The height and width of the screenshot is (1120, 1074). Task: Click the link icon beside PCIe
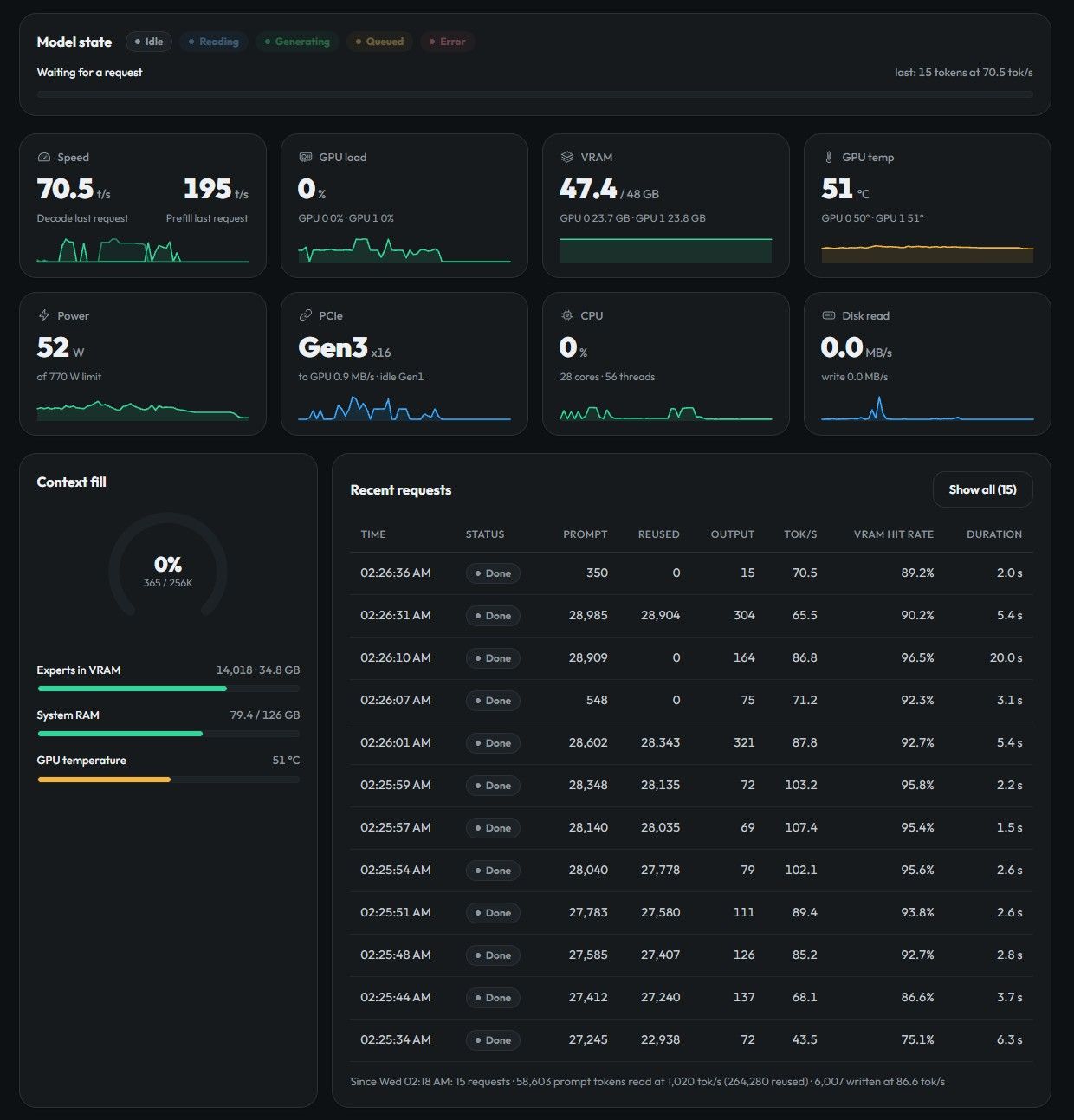tap(306, 316)
